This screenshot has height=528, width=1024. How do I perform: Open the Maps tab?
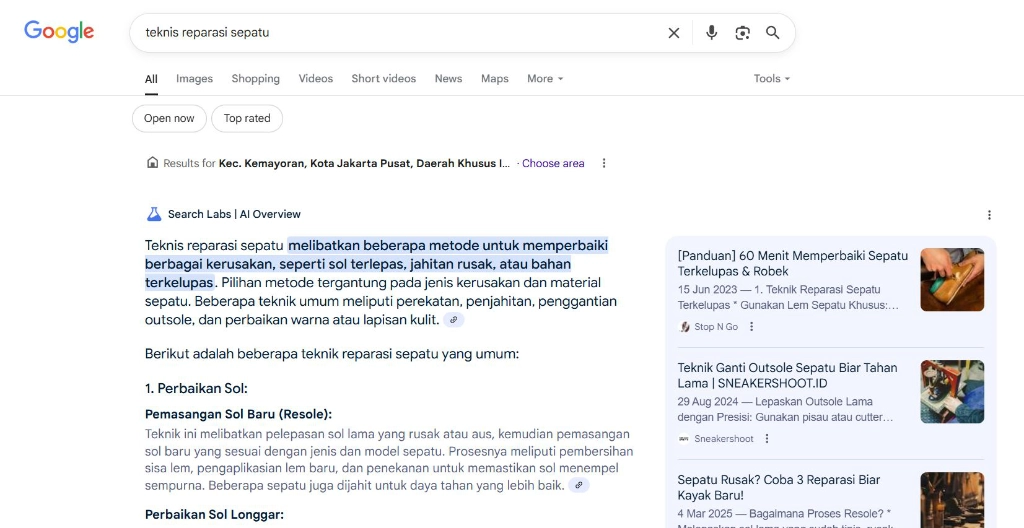(x=494, y=79)
